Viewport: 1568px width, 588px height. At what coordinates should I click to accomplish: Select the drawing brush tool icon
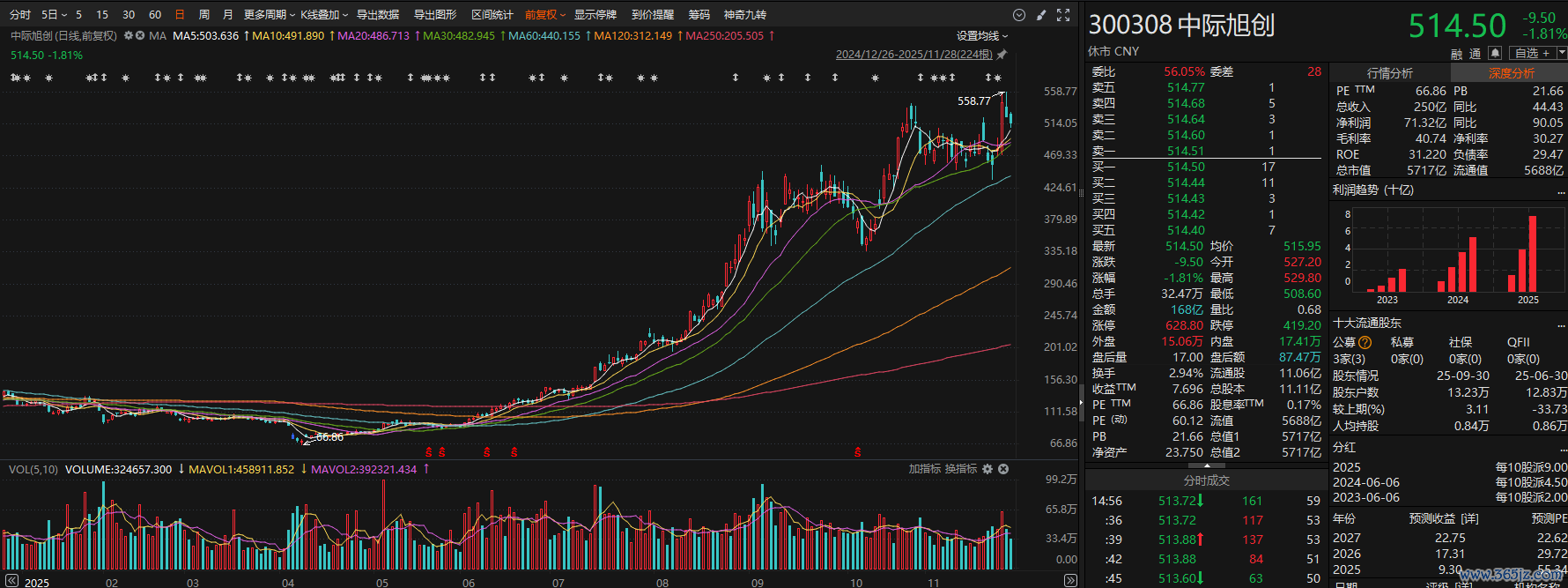[x=1041, y=15]
